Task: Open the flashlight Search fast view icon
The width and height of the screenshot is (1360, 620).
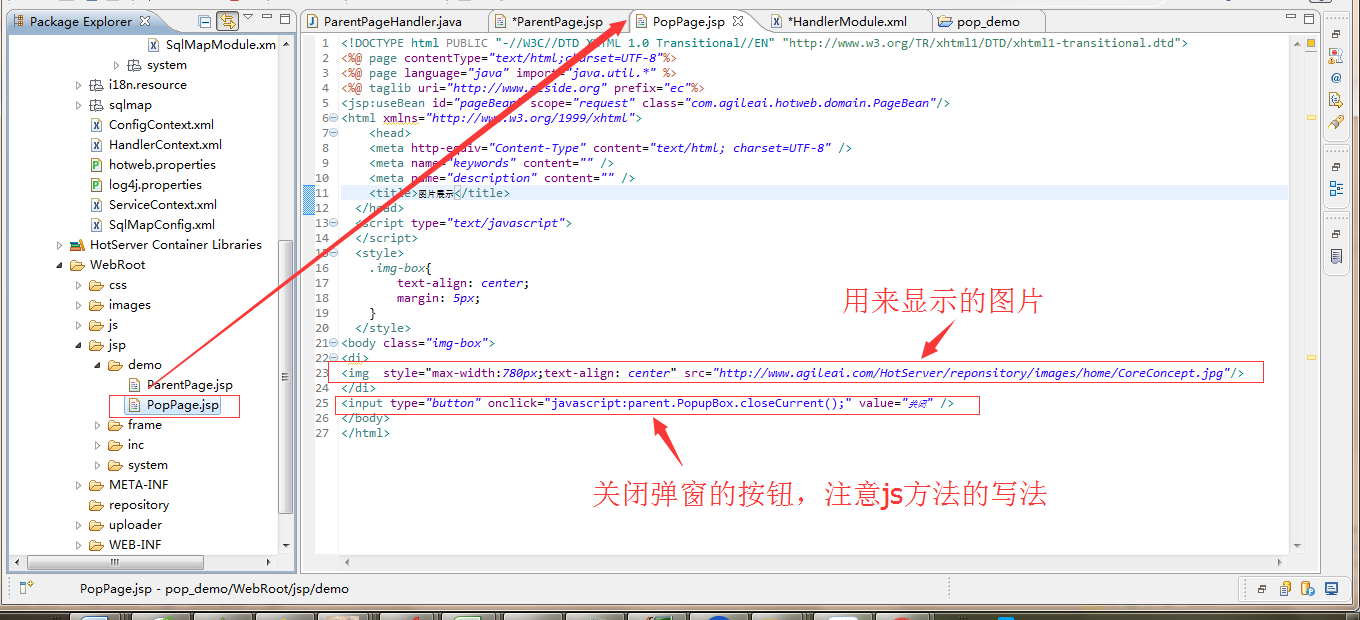Action: pyautogui.click(x=1336, y=123)
